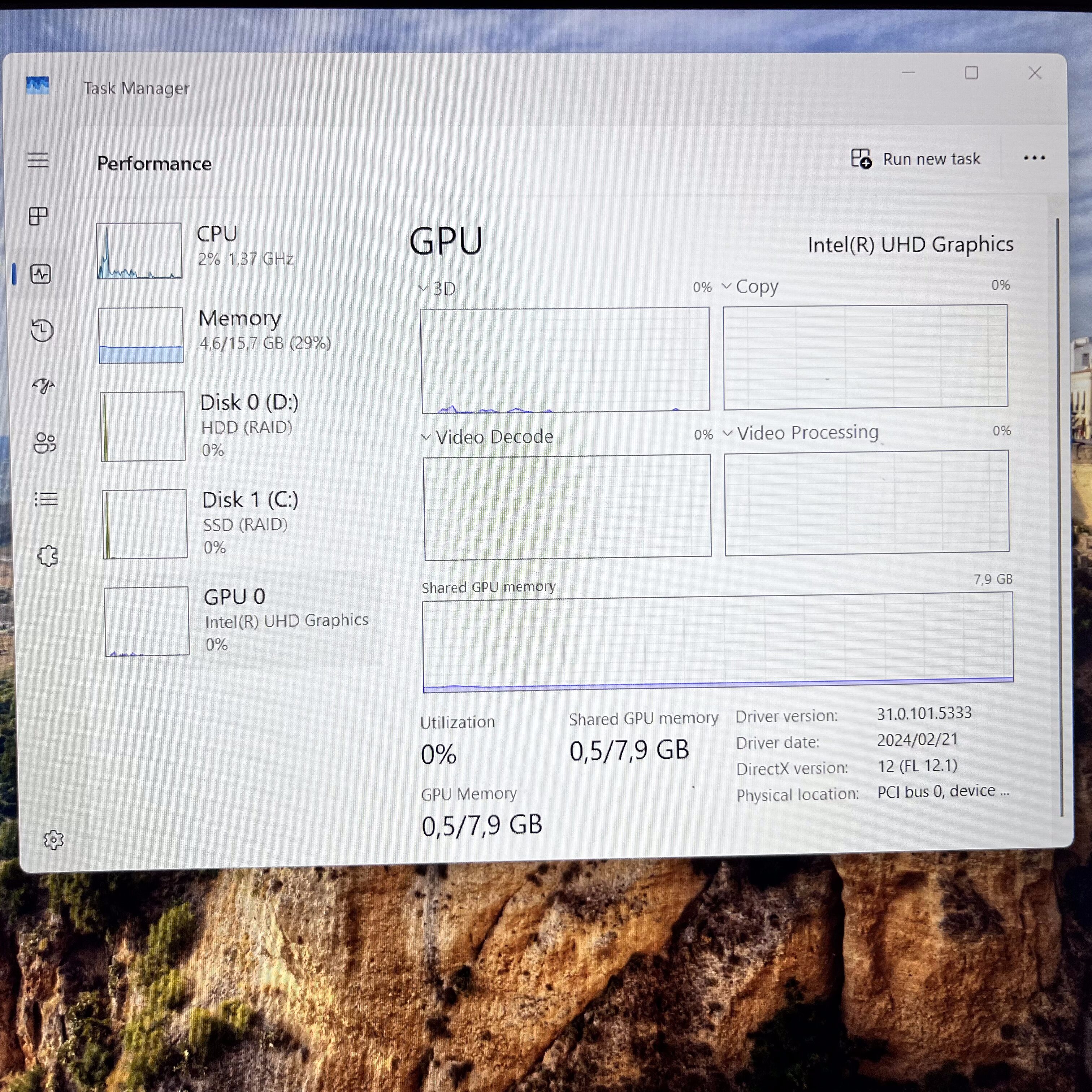Open Task Manager settings gear
The width and height of the screenshot is (1092, 1092).
[x=54, y=840]
